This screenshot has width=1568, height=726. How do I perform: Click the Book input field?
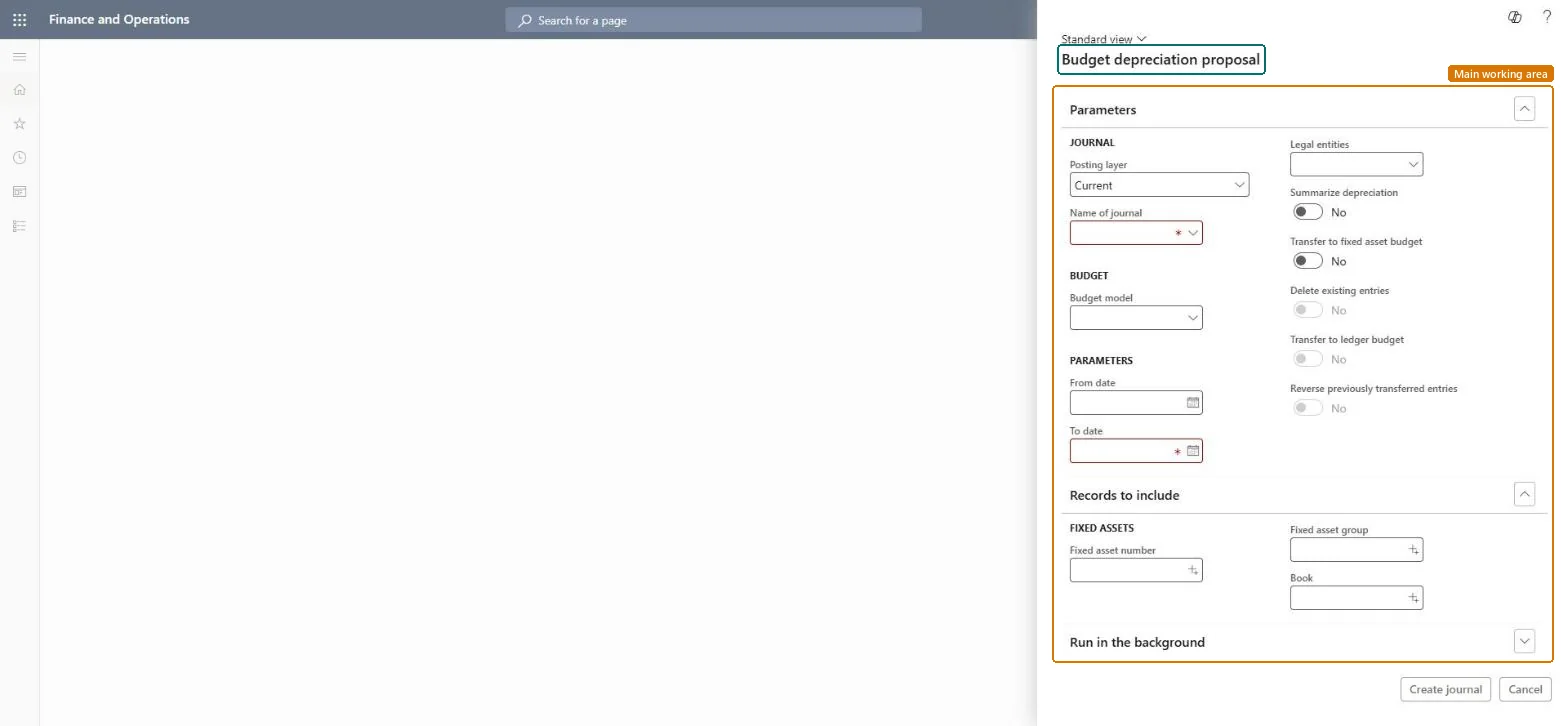click(x=1356, y=598)
